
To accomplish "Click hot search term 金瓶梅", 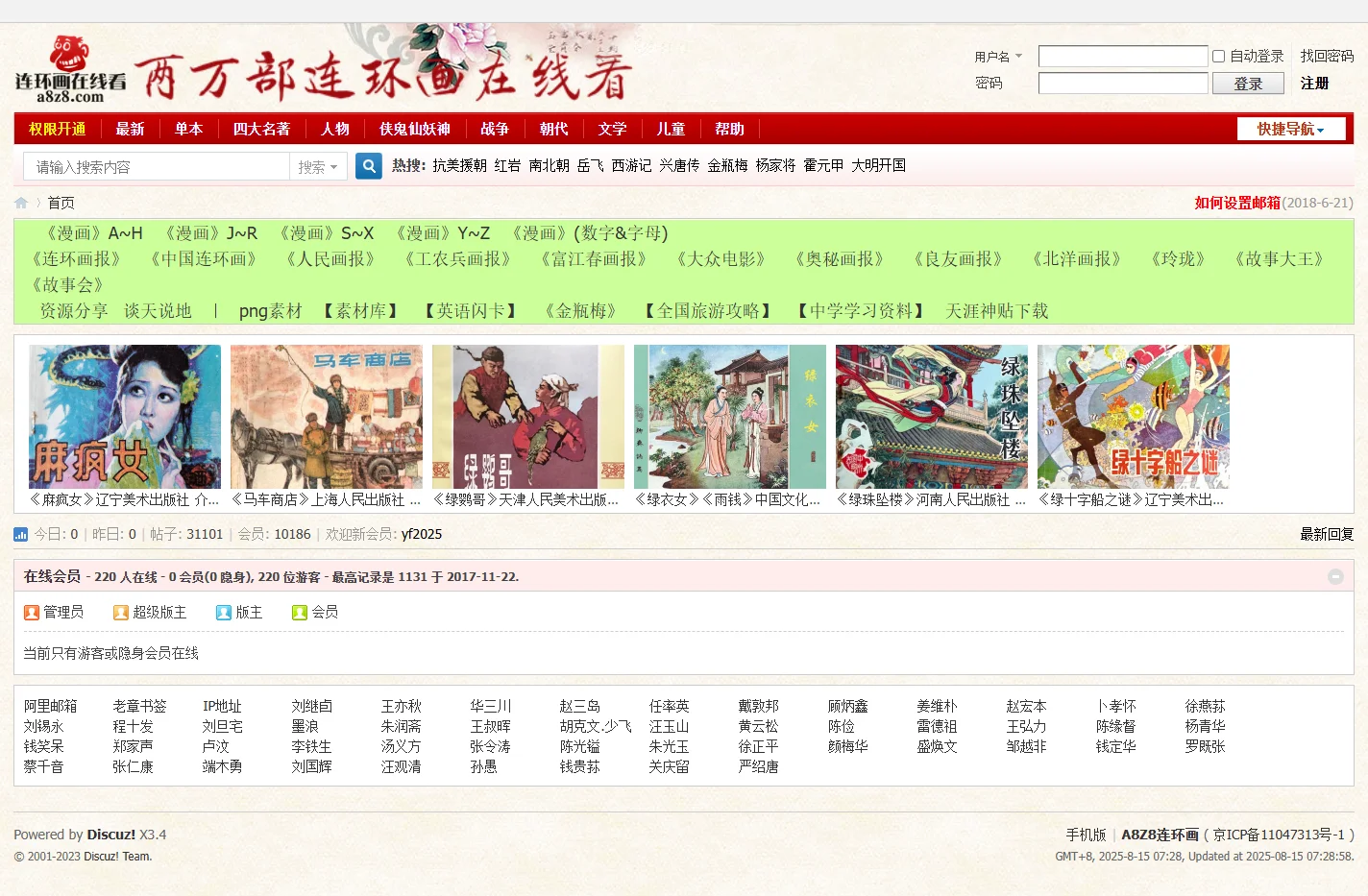I will 727,166.
